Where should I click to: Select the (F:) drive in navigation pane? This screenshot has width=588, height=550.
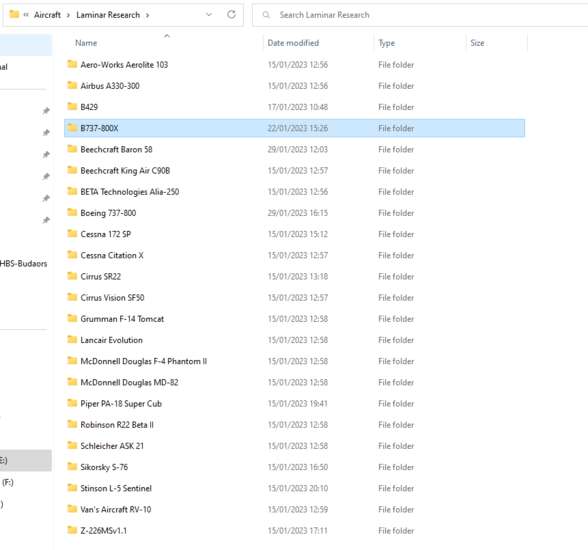point(8,482)
